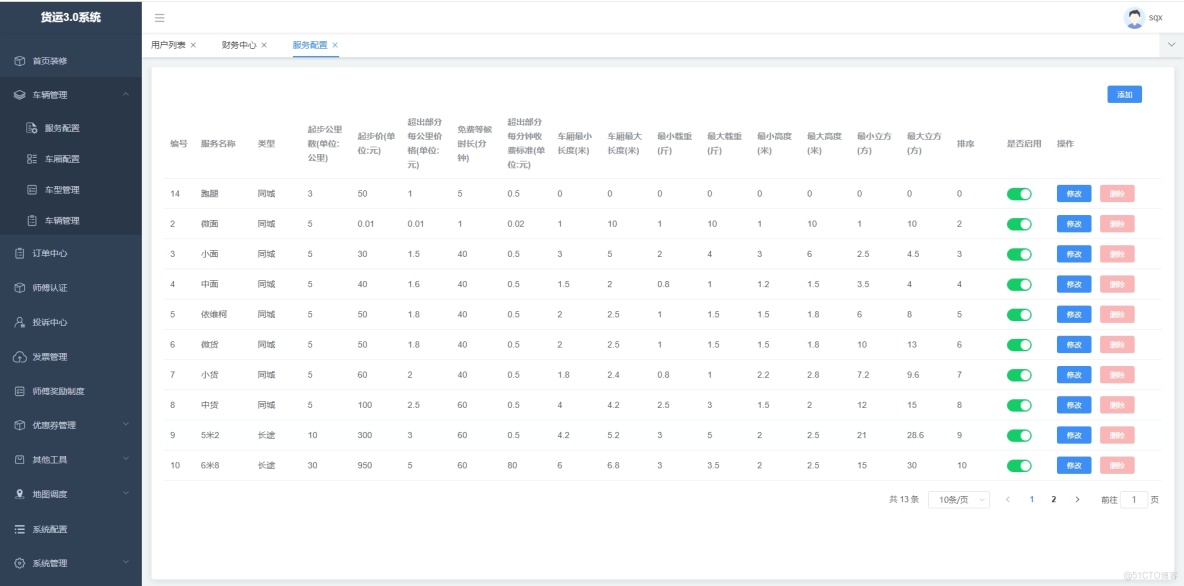Click the 车辆管理 layers icon in the 货运3.0 sidebar
1184x586 pixels.
20,95
